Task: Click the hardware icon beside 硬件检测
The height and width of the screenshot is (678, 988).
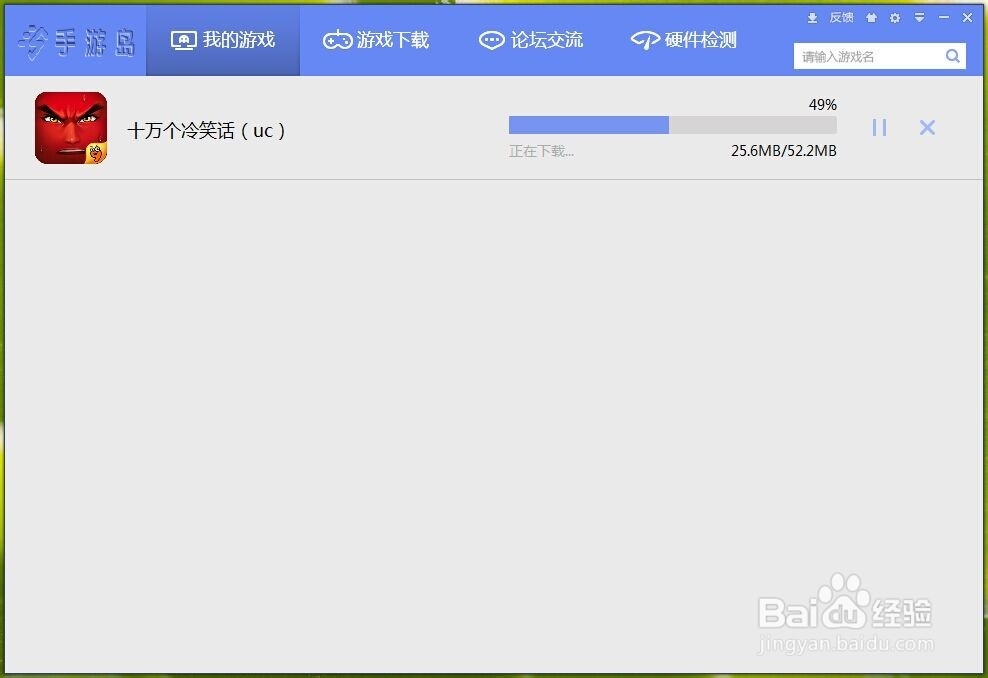Action: point(642,40)
